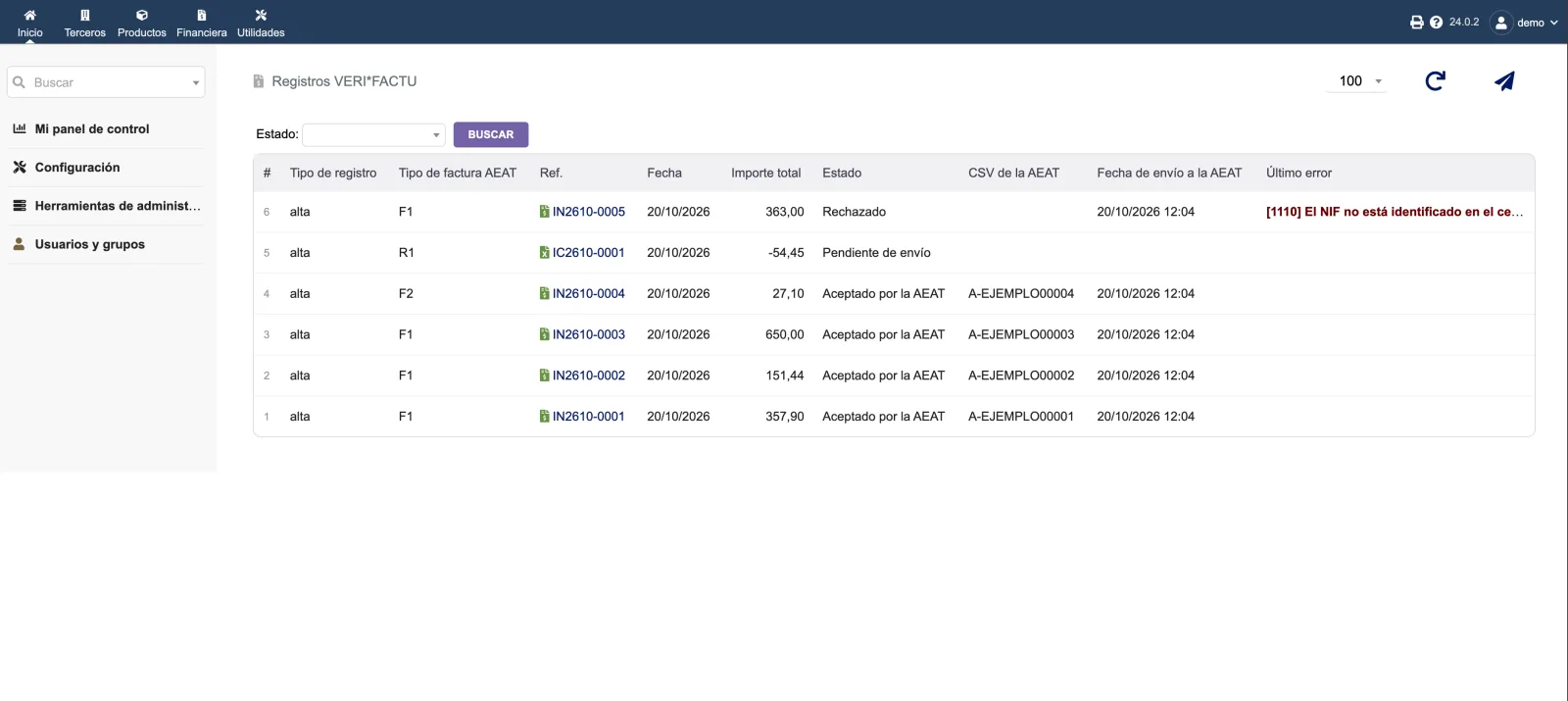Click the A-EJEMPLO00004 CSV value
The width and height of the screenshot is (1568, 701).
(x=1021, y=294)
